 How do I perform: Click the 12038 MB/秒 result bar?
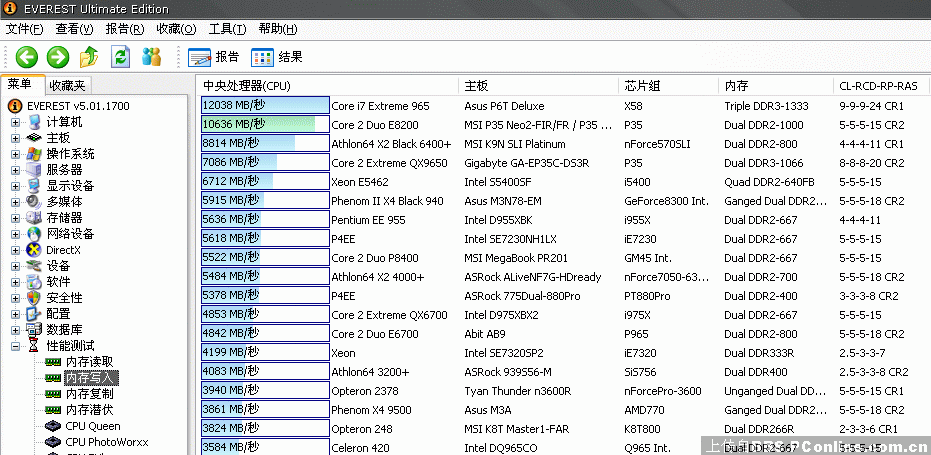coord(265,106)
